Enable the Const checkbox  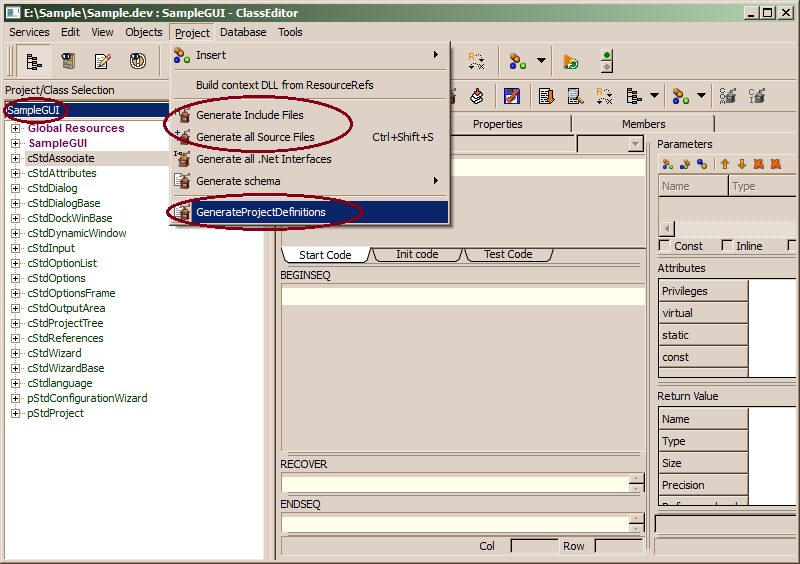pos(665,246)
